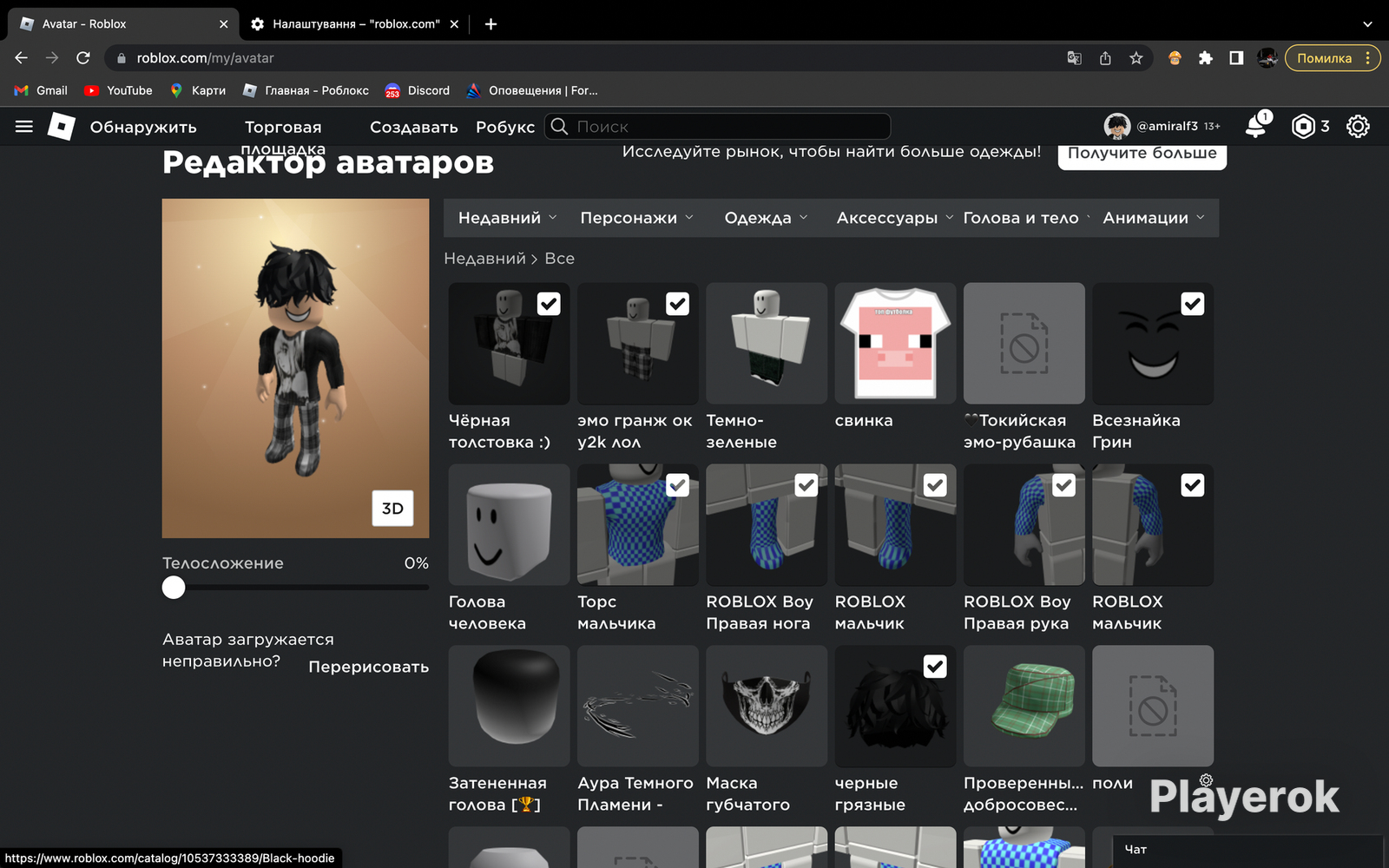Select the green plaid cap thumbnail
1389x868 pixels.
coord(1024,706)
